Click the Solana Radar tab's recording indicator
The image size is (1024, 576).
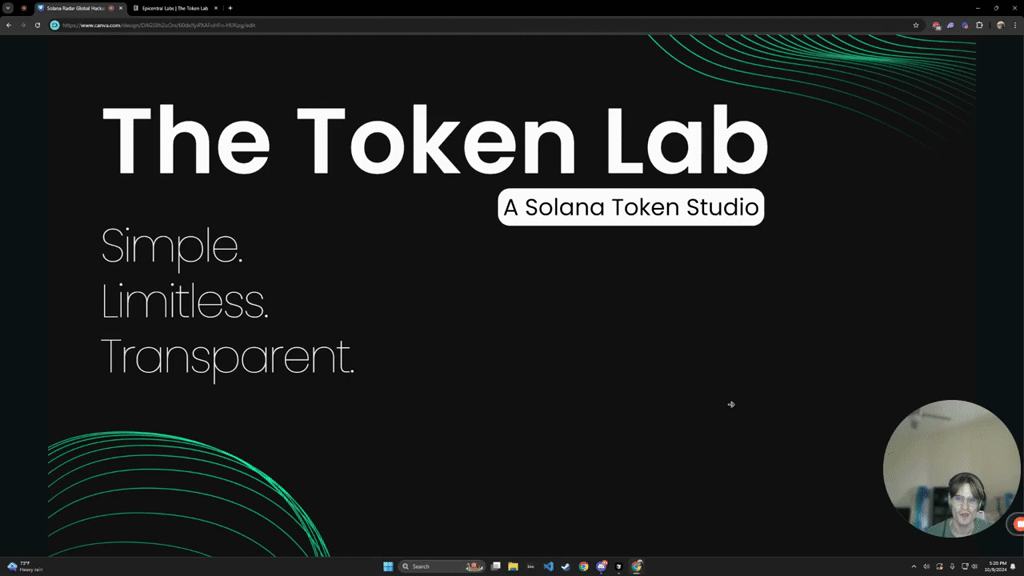click(111, 8)
